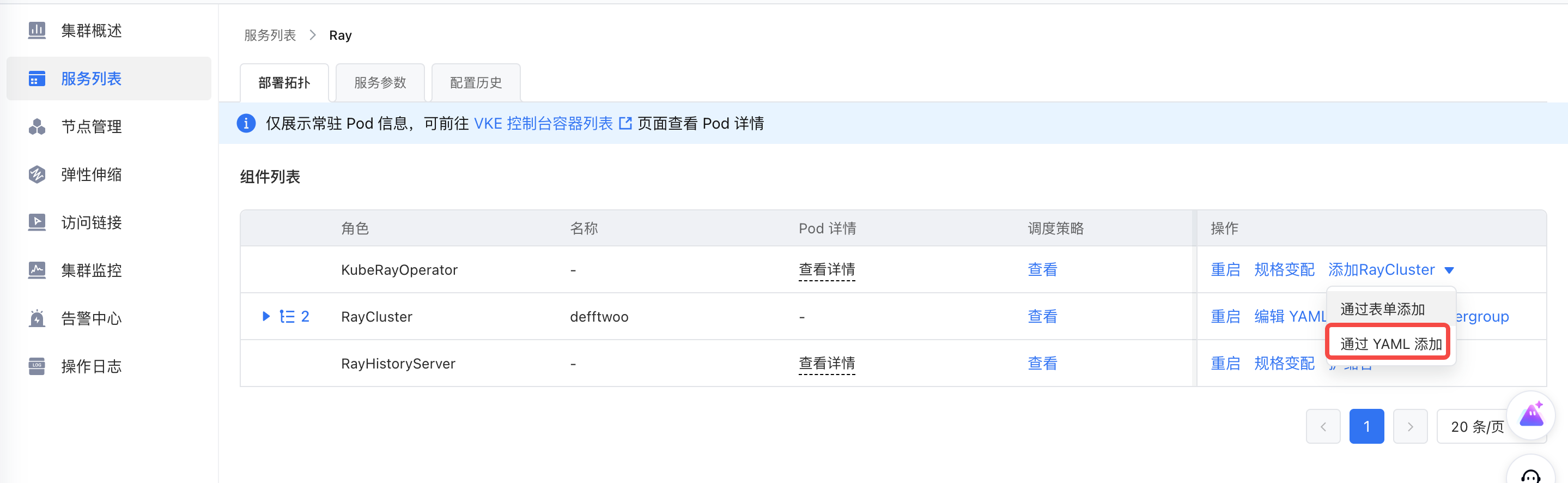Click the alert center alarm icon
The width and height of the screenshot is (1568, 483).
[x=37, y=318]
